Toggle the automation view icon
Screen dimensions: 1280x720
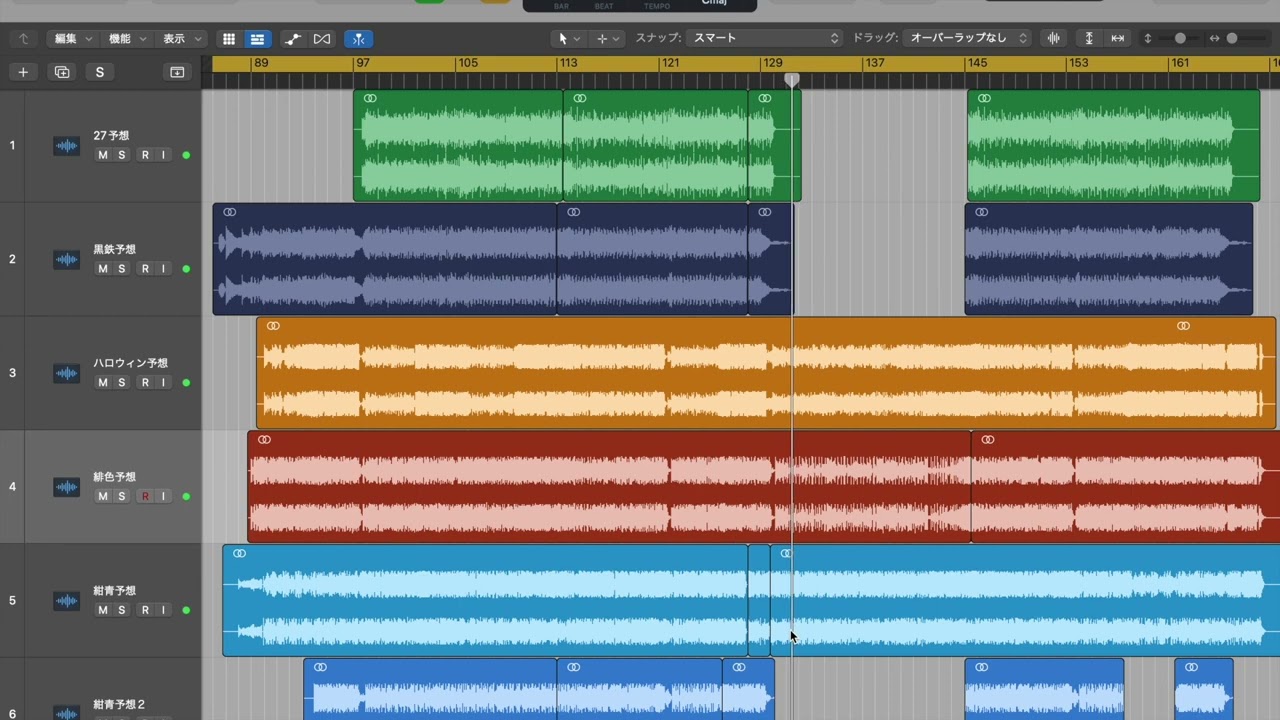coord(292,39)
